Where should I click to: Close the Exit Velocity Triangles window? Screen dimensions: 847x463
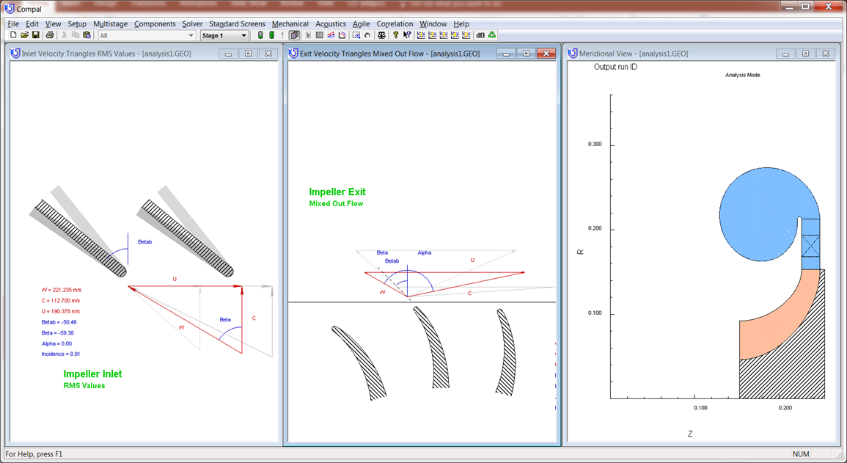[548, 53]
